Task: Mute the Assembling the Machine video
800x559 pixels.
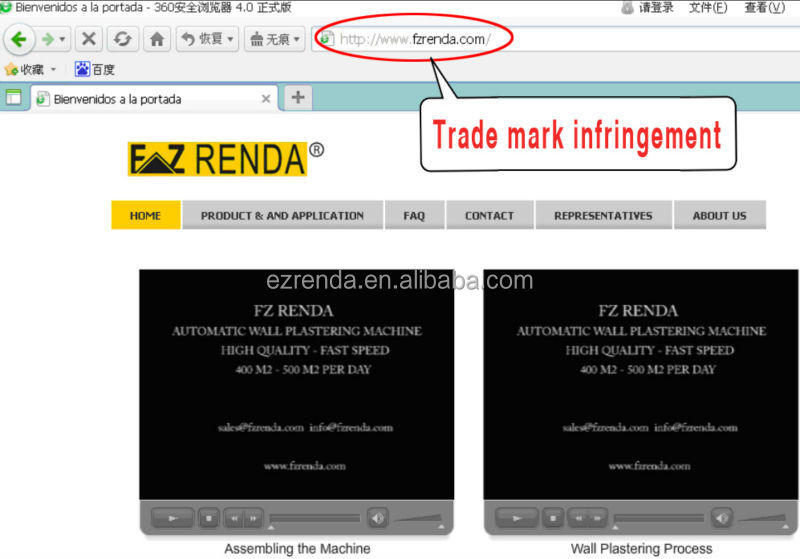Action: 378,518
